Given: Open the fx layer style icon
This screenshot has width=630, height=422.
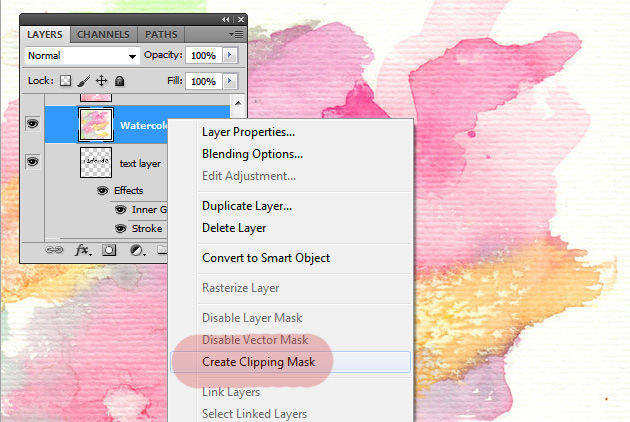Looking at the screenshot, I should tap(83, 250).
